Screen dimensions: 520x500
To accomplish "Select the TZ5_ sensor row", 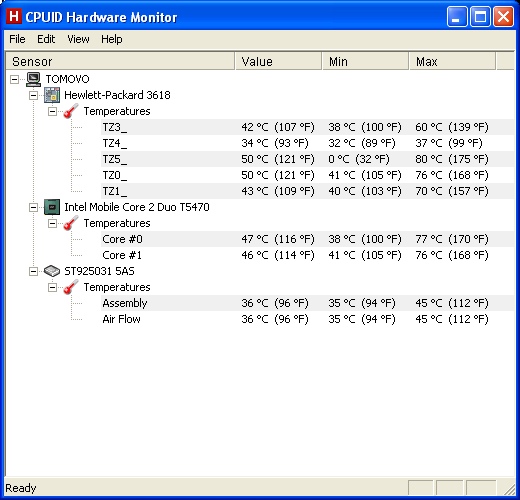I will point(307,159).
